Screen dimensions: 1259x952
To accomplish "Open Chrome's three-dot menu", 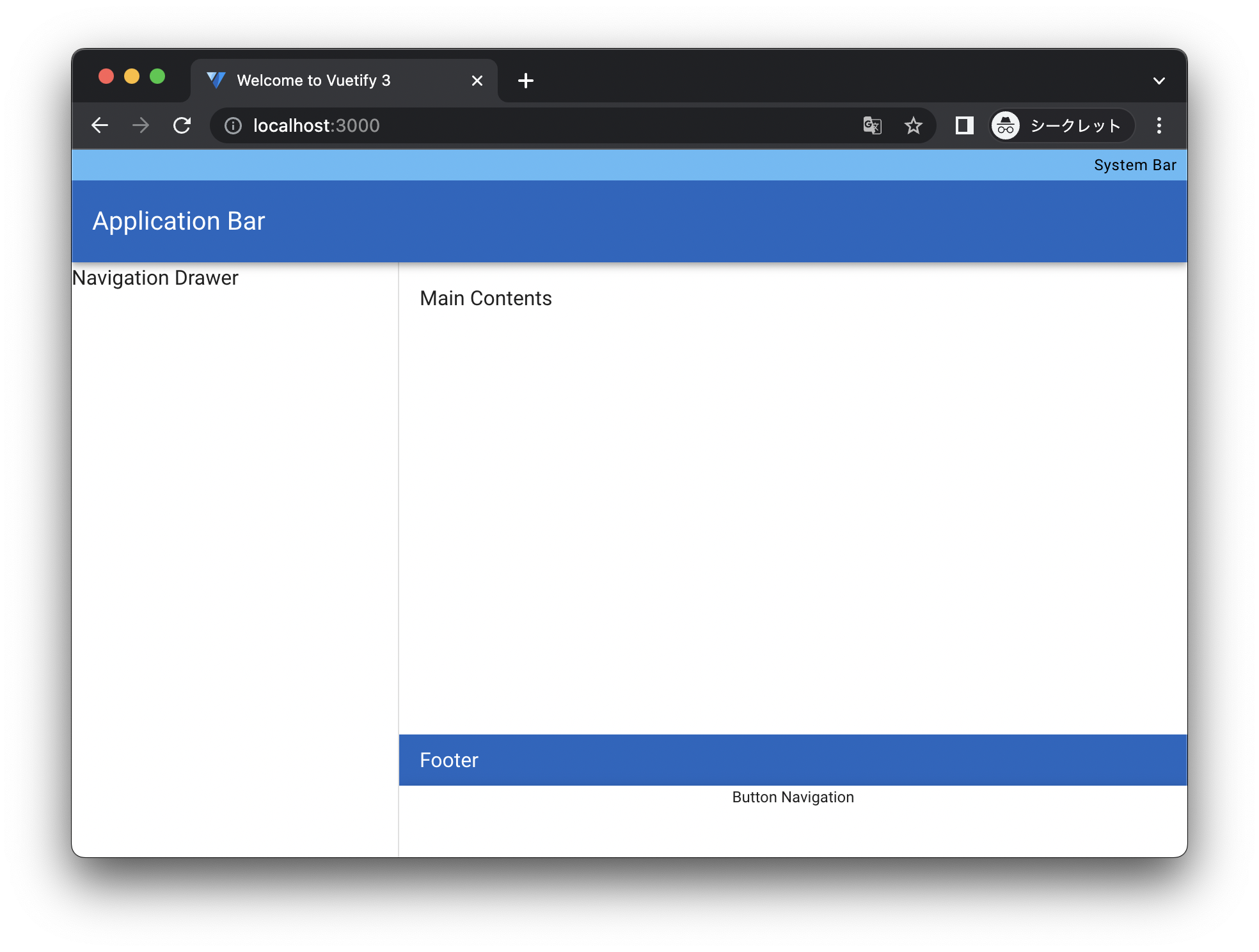I will (x=1159, y=125).
